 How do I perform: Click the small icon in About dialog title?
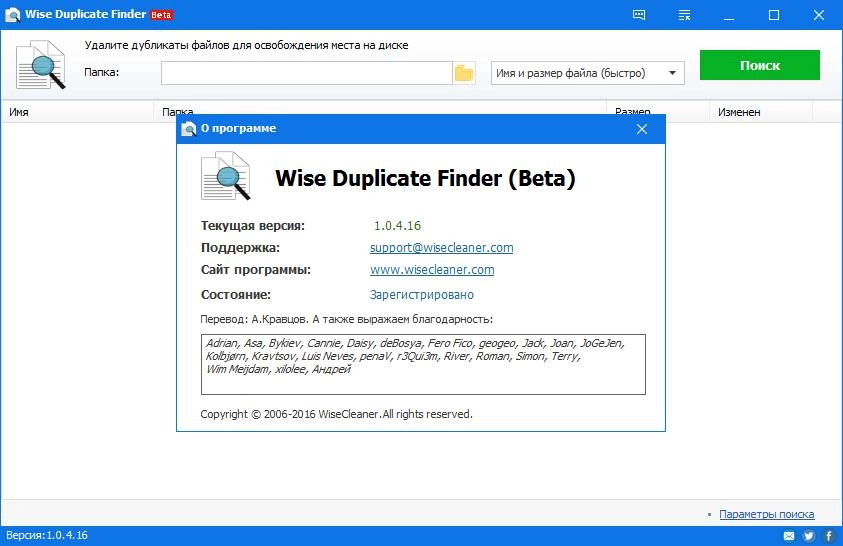tap(189, 129)
